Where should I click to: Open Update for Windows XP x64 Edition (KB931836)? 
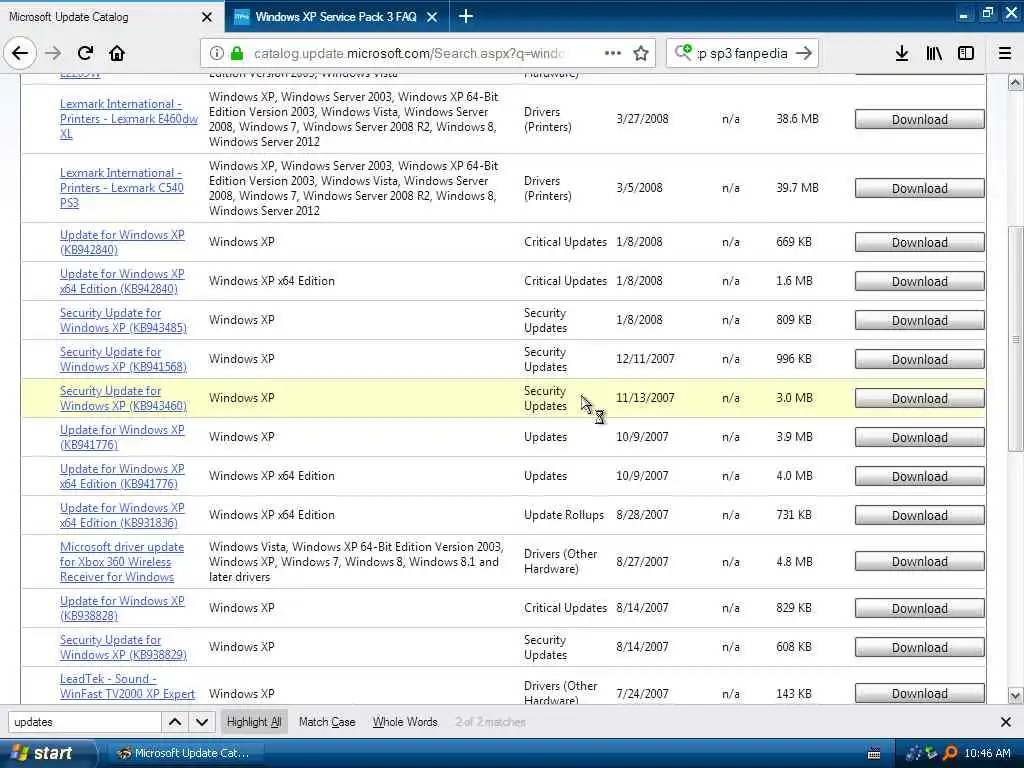click(x=122, y=515)
